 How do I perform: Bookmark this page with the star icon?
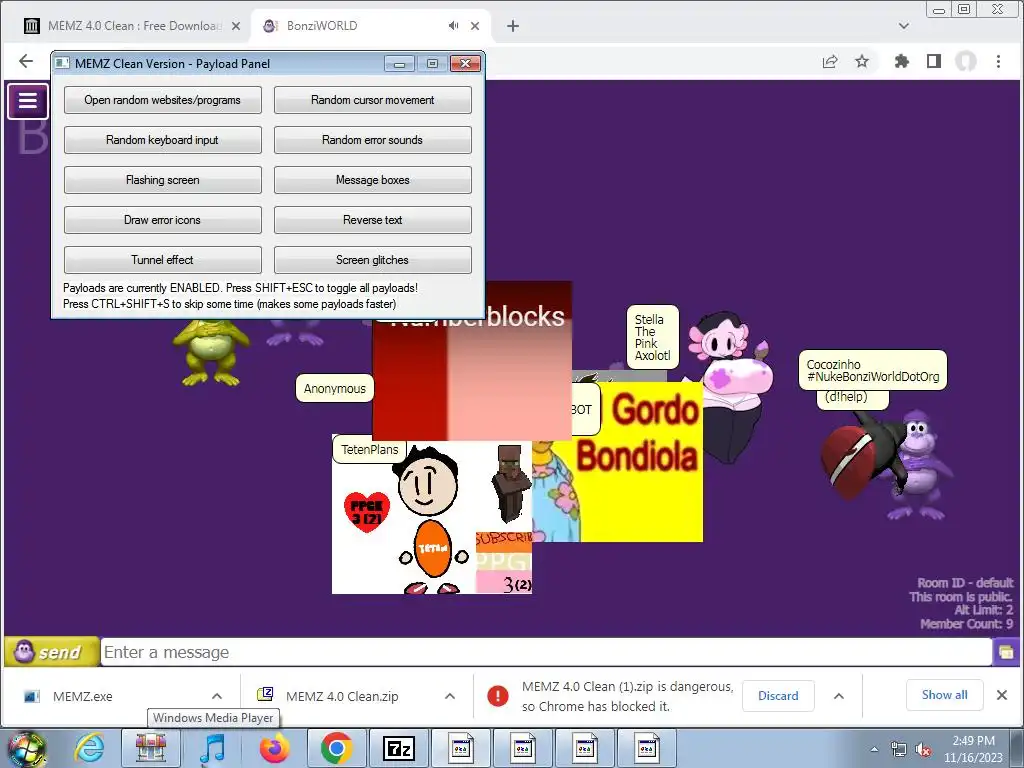pos(862,61)
